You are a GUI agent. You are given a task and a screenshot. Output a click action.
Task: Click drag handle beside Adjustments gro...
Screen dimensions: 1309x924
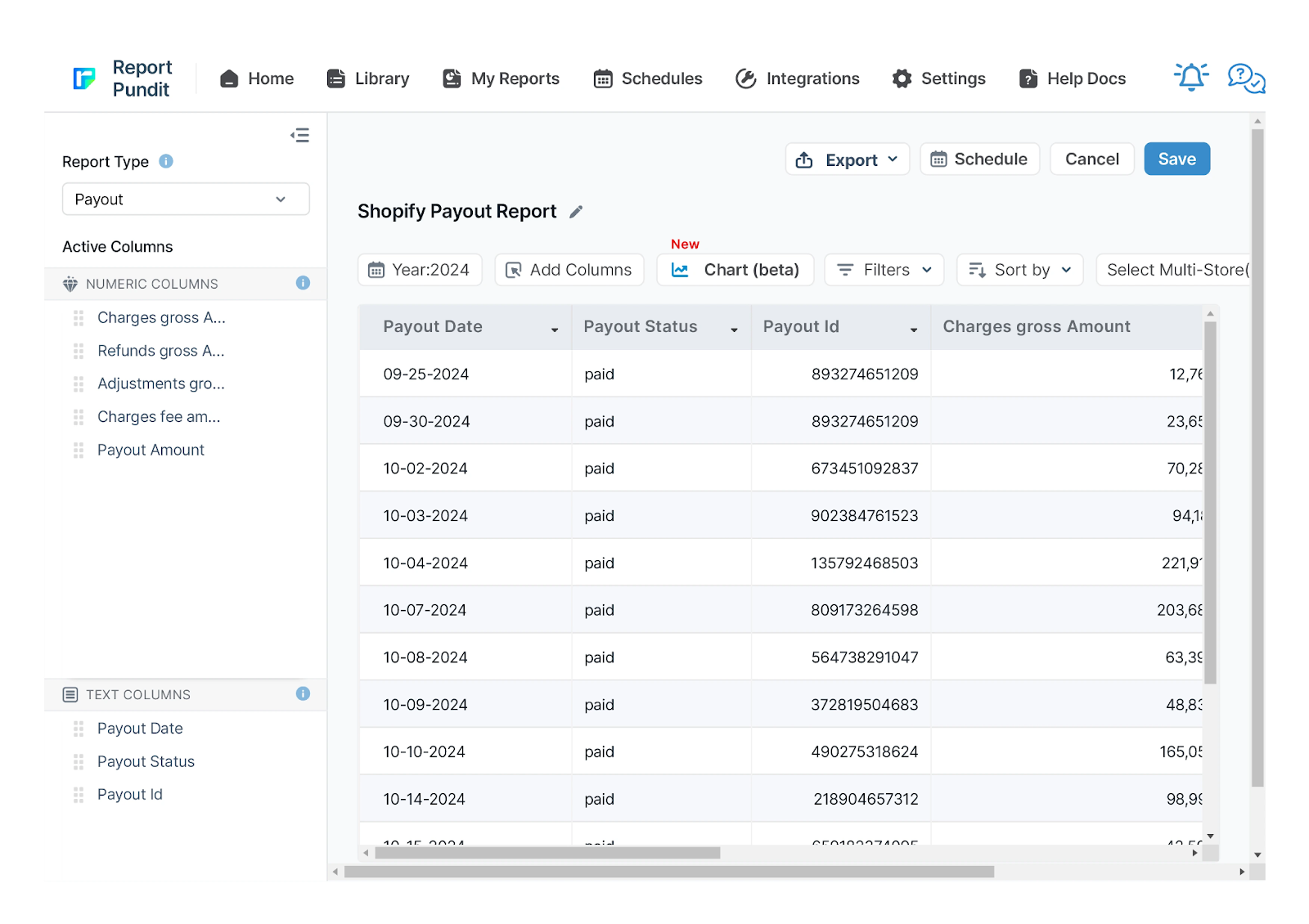point(79,384)
